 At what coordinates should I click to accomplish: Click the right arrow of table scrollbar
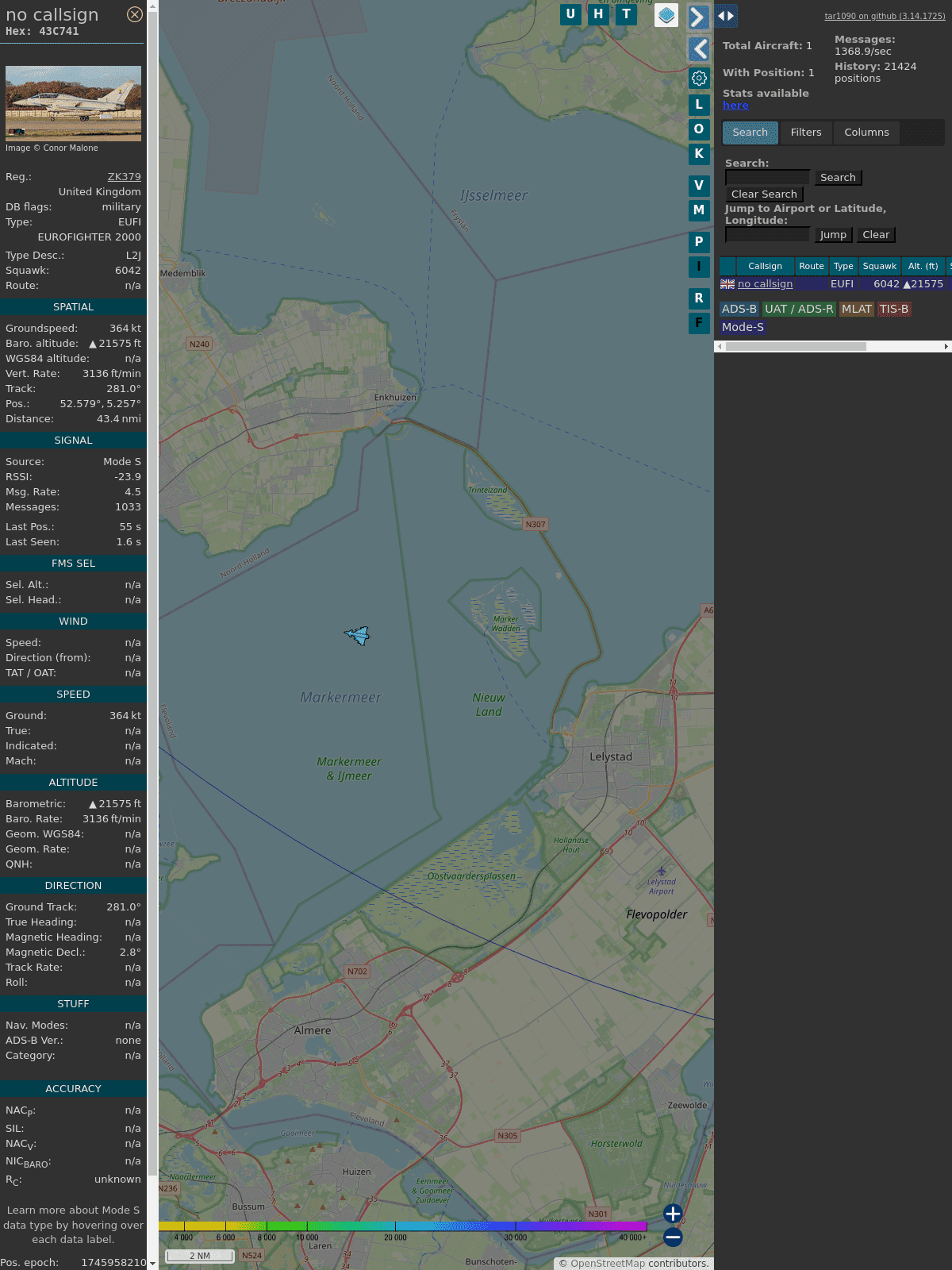(946, 346)
